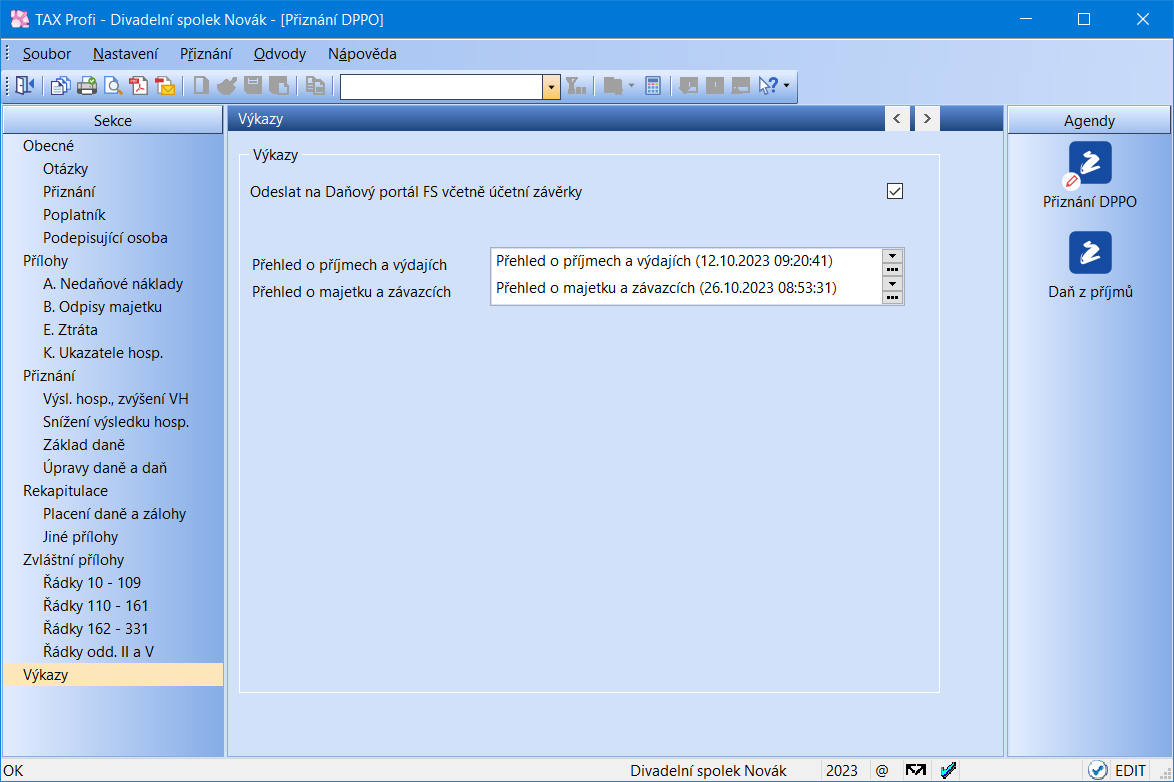Click the toolbar combo box text field

442,87
